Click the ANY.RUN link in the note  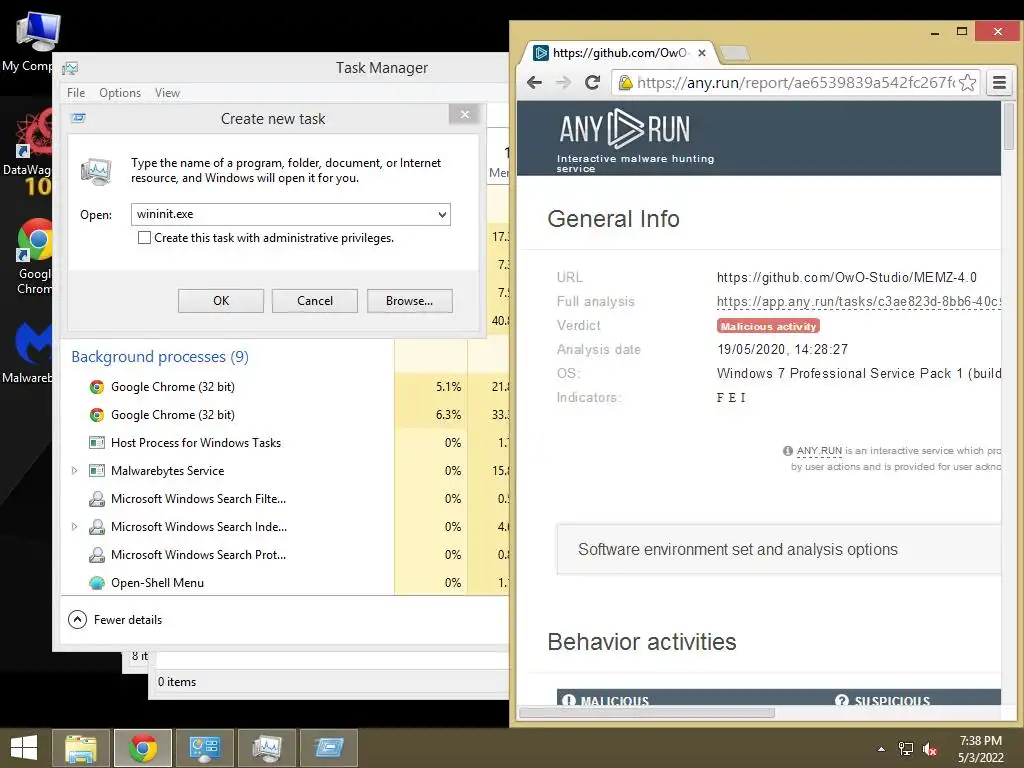coord(819,451)
